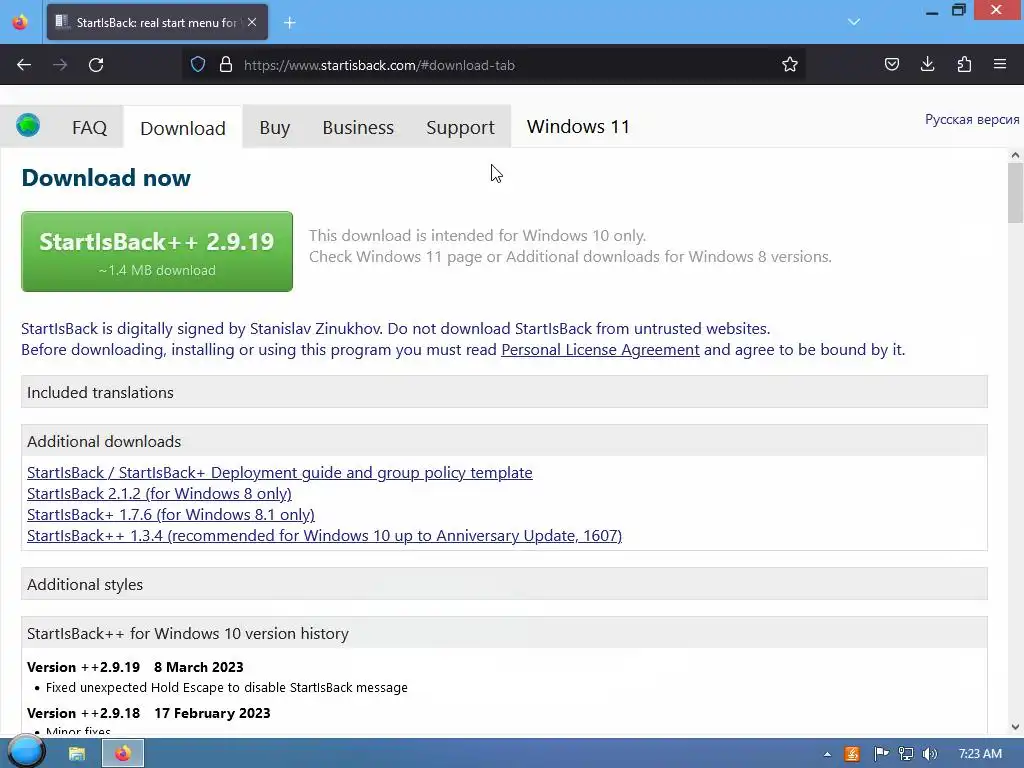The image size is (1024, 768).
Task: Open the Business tab
Action: 358,127
